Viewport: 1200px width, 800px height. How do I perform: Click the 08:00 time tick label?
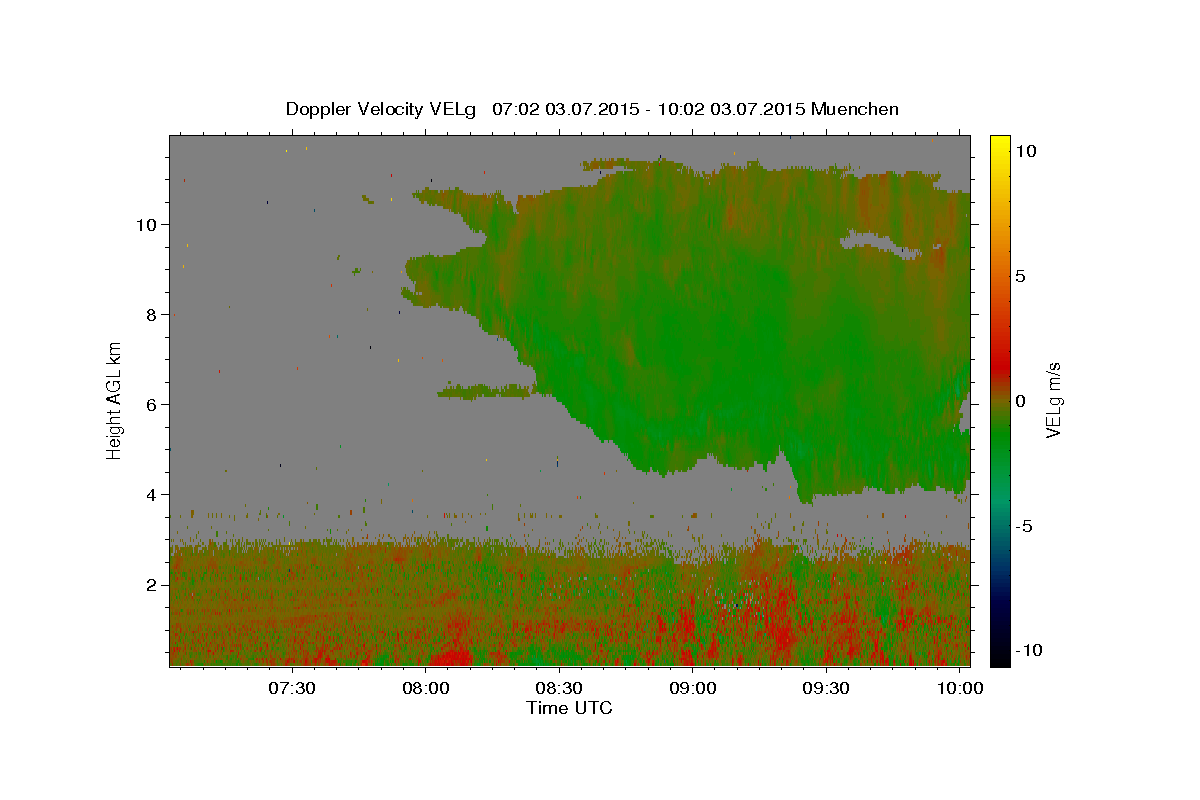click(426, 689)
